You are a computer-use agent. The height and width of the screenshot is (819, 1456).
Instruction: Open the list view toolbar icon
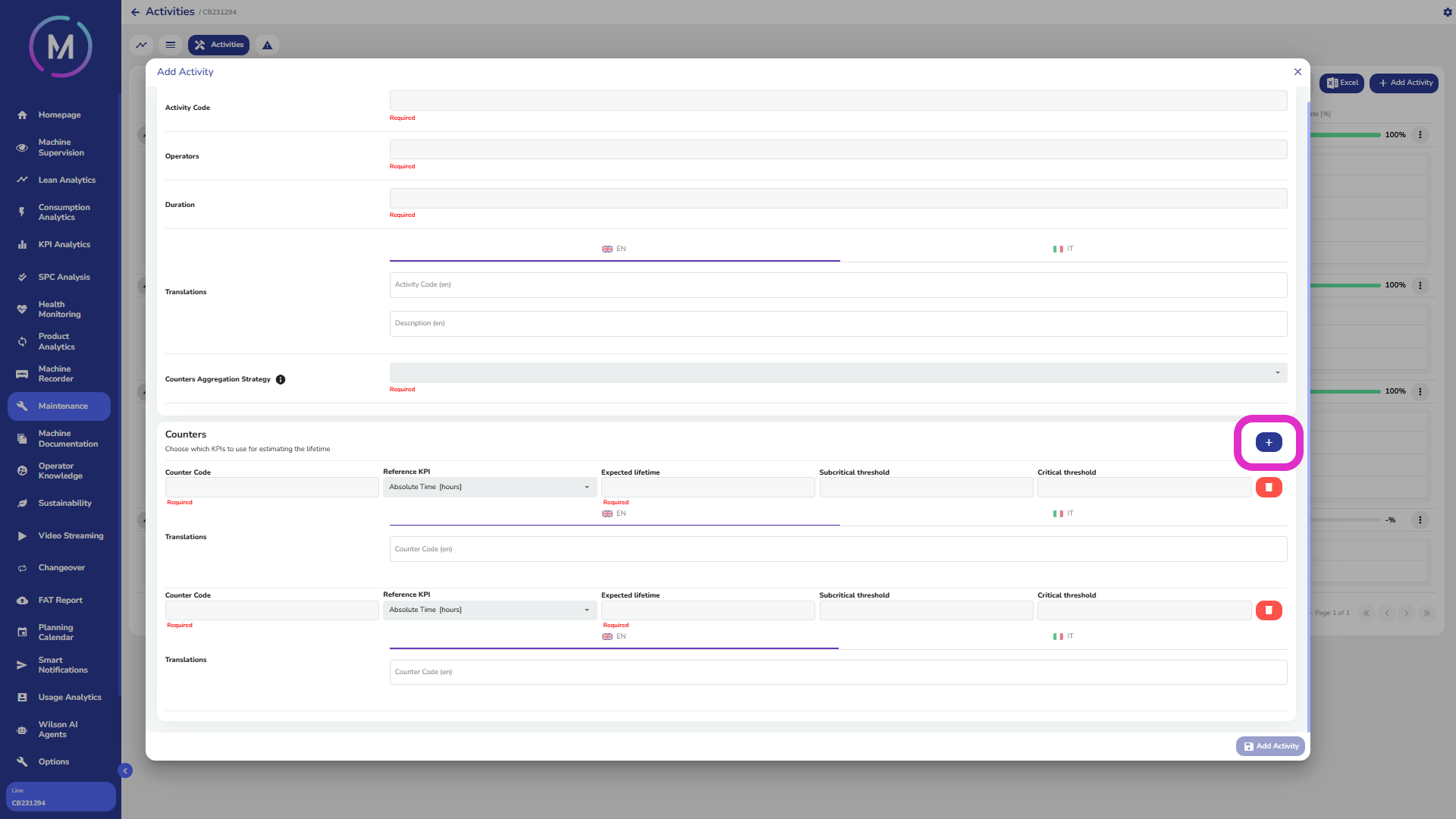click(171, 45)
